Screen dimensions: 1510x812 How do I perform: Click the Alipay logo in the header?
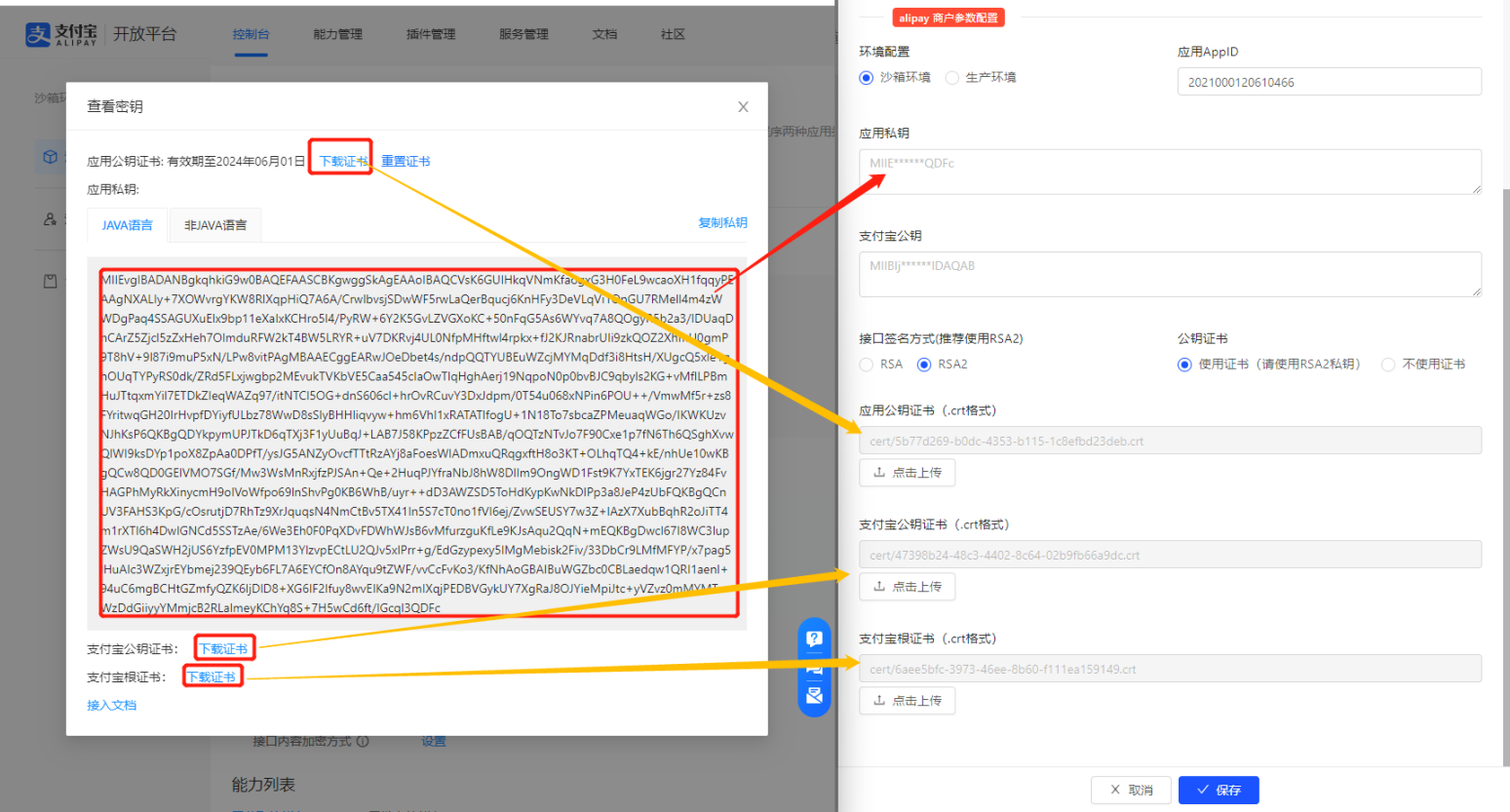coord(61,34)
